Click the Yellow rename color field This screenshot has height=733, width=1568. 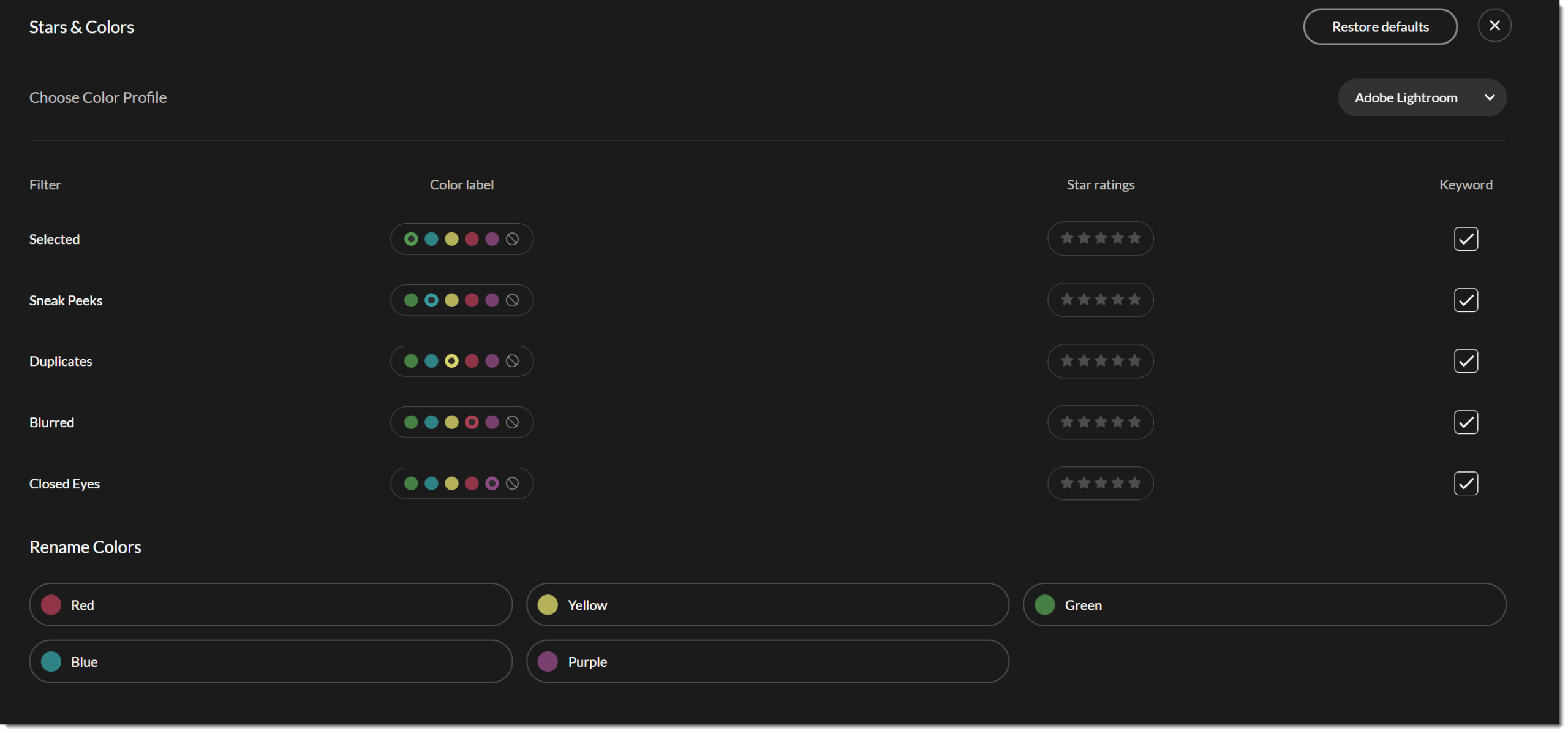click(767, 605)
